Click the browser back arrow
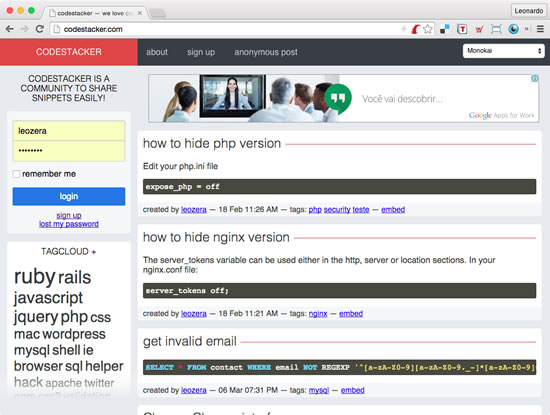Viewport: 550px width, 415px height. (9, 29)
